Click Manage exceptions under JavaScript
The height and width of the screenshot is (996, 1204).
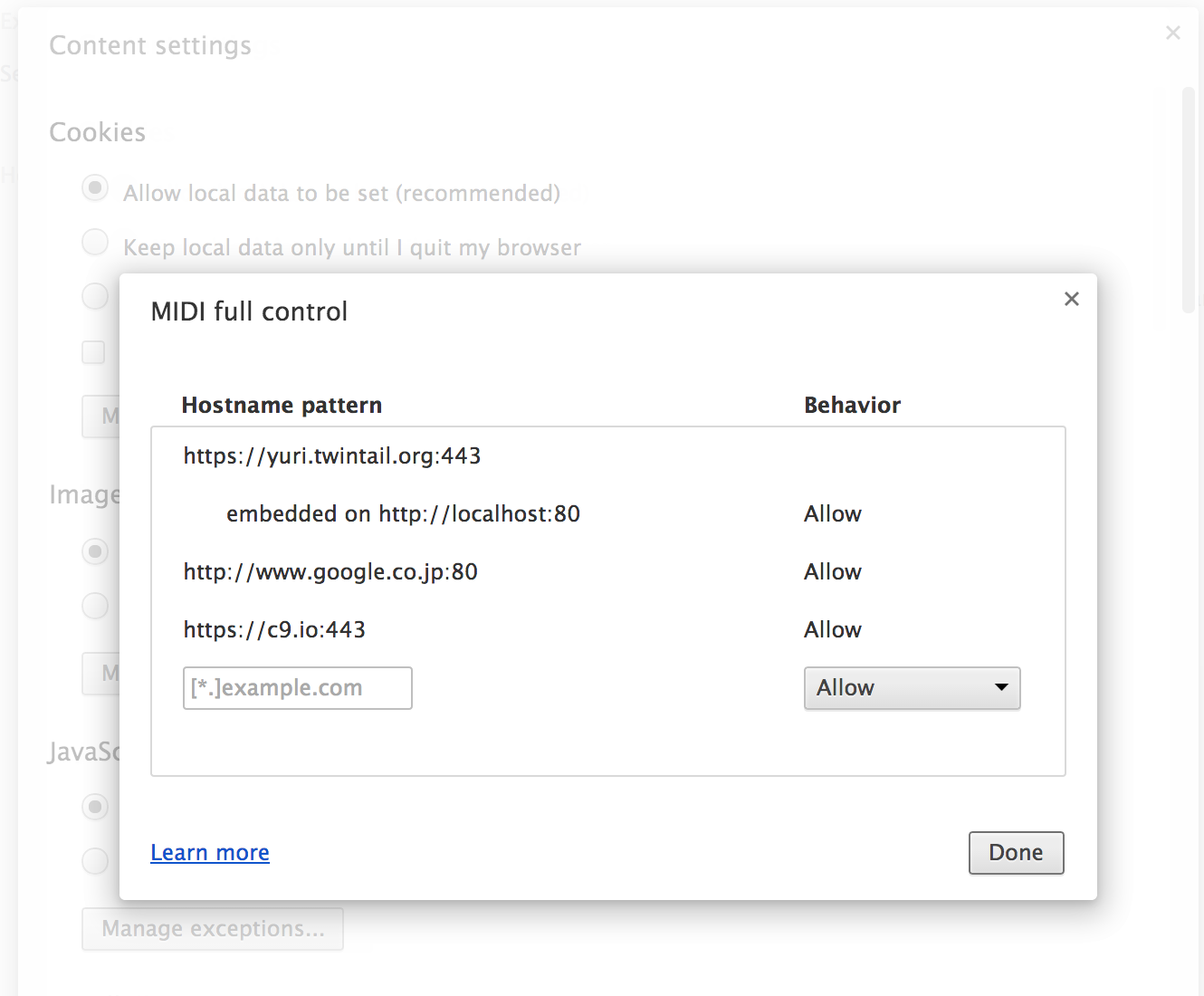coord(212,928)
